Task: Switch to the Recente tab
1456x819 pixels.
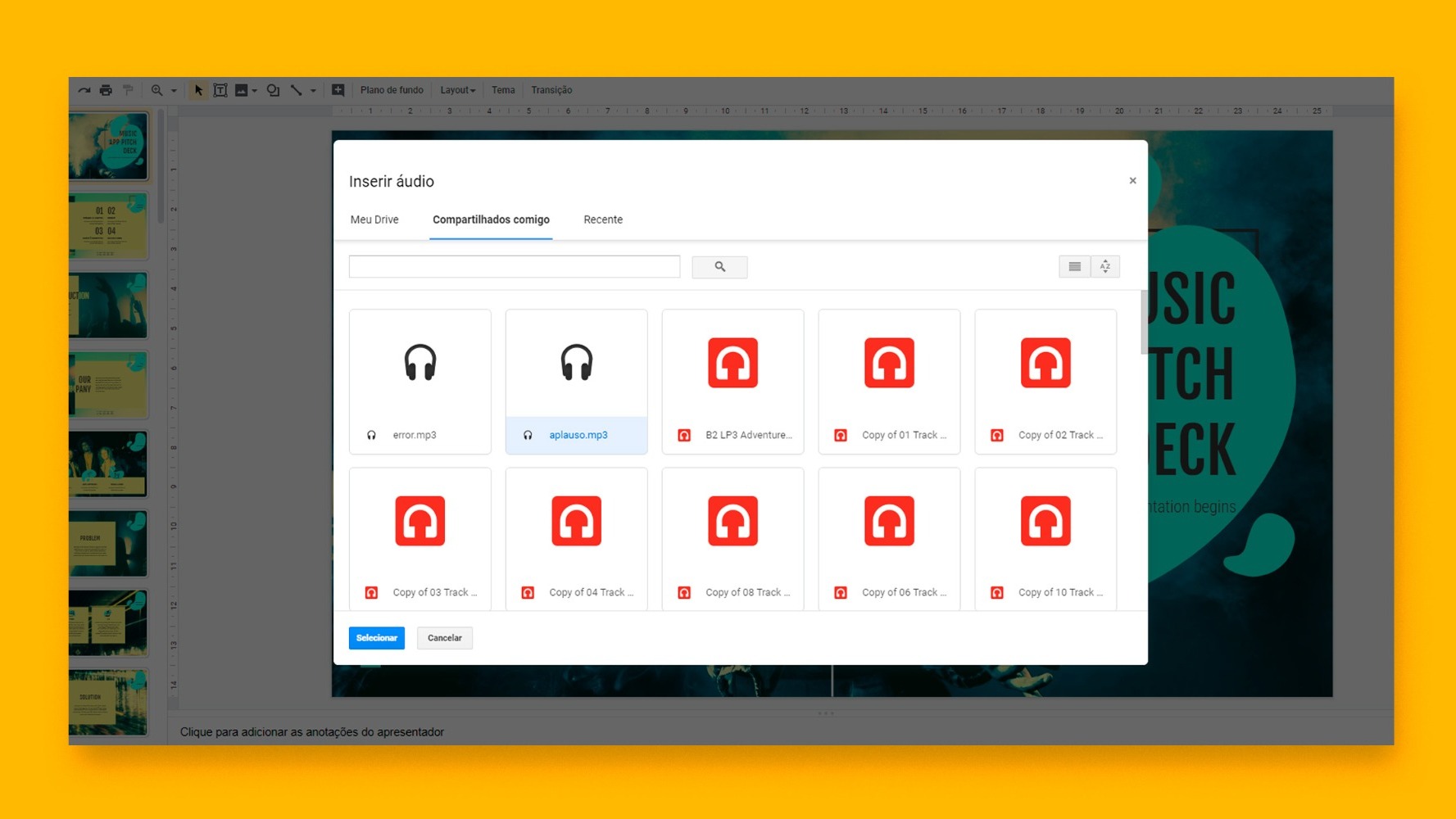Action: (603, 219)
